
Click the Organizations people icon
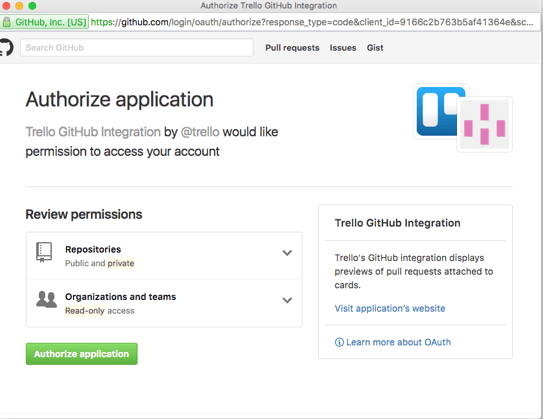coord(46,300)
